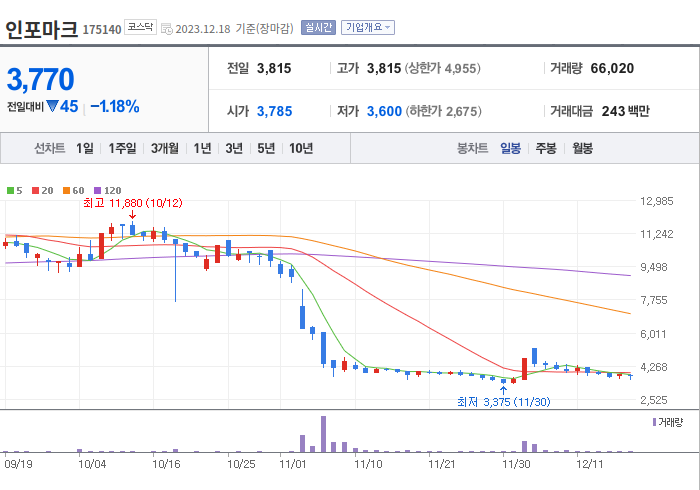The image size is (700, 490).
Task: Click the 상한가 4,955 text
Action: (x=443, y=68)
